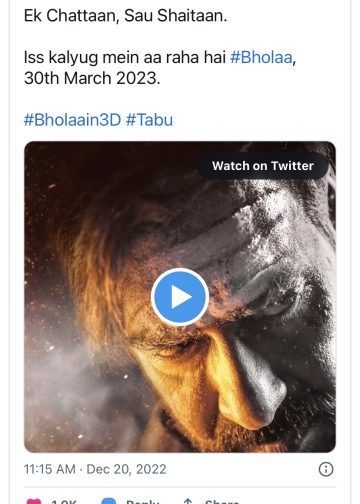Open the #Tabu hashtag

149,120
